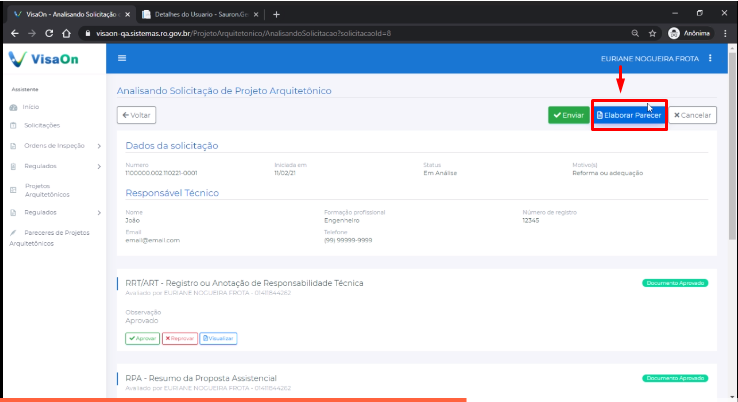Click the browser zoom magnifier icon

[x=635, y=33]
